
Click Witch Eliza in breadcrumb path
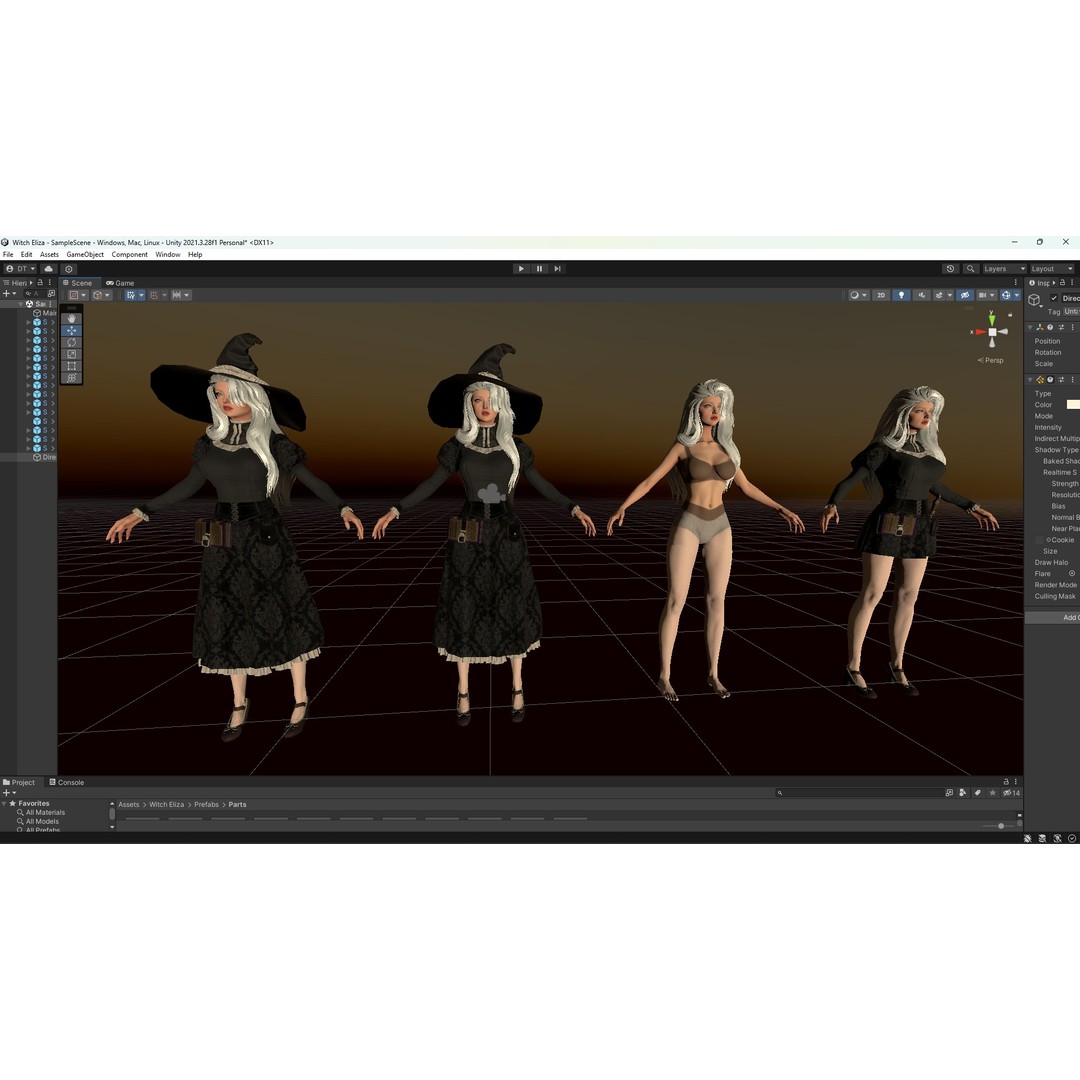(x=167, y=804)
